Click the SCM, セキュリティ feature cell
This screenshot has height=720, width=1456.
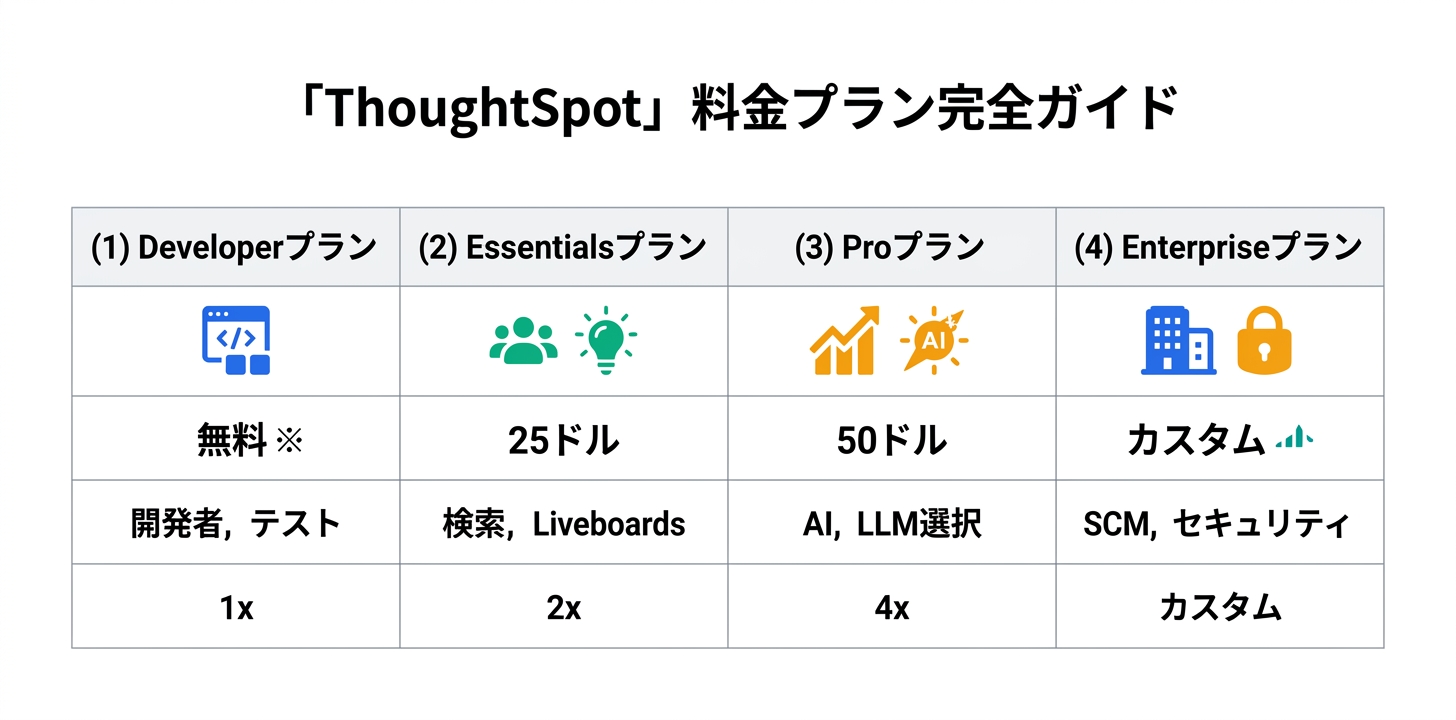[x=1219, y=524]
